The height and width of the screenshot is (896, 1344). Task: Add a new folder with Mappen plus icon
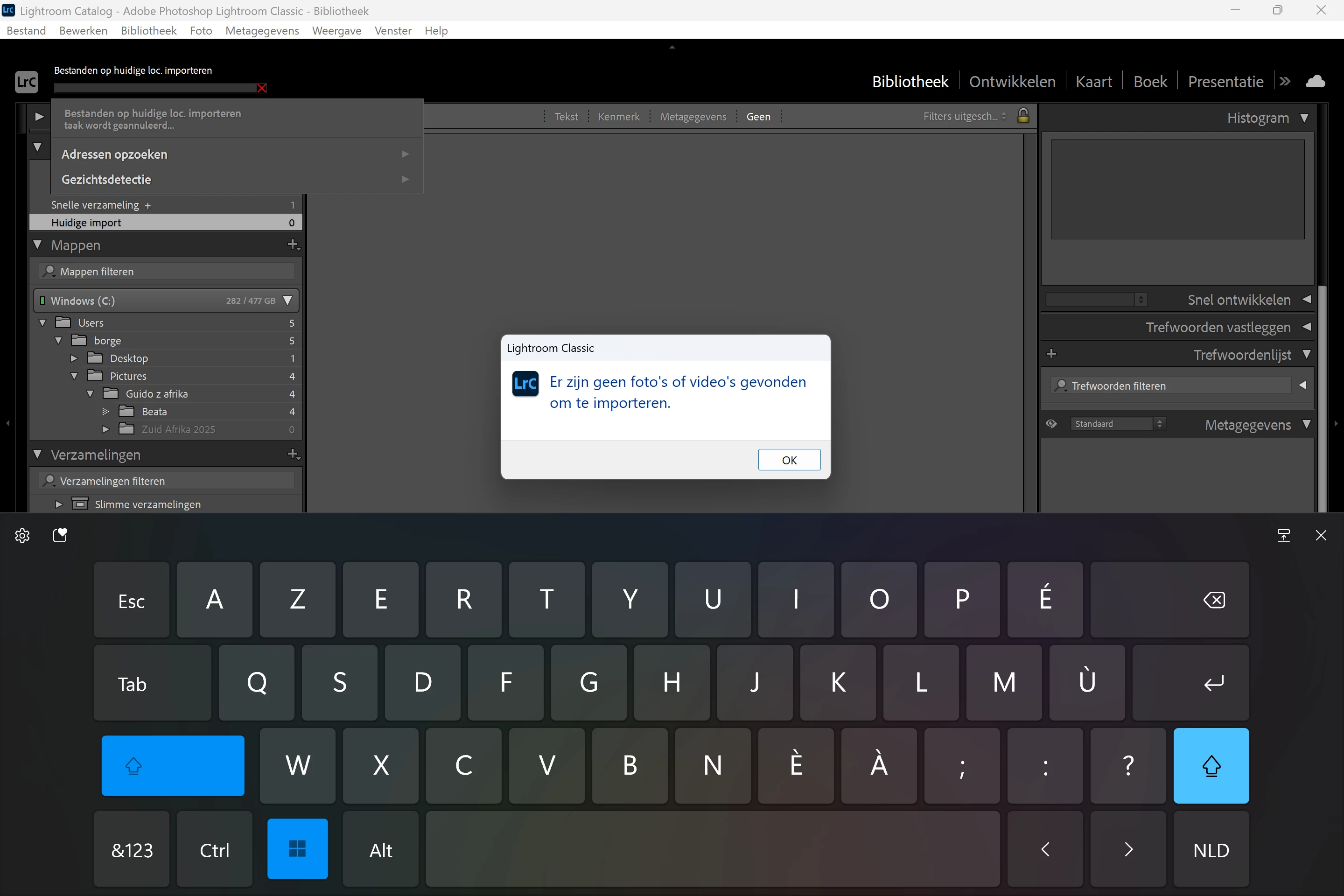[293, 245]
